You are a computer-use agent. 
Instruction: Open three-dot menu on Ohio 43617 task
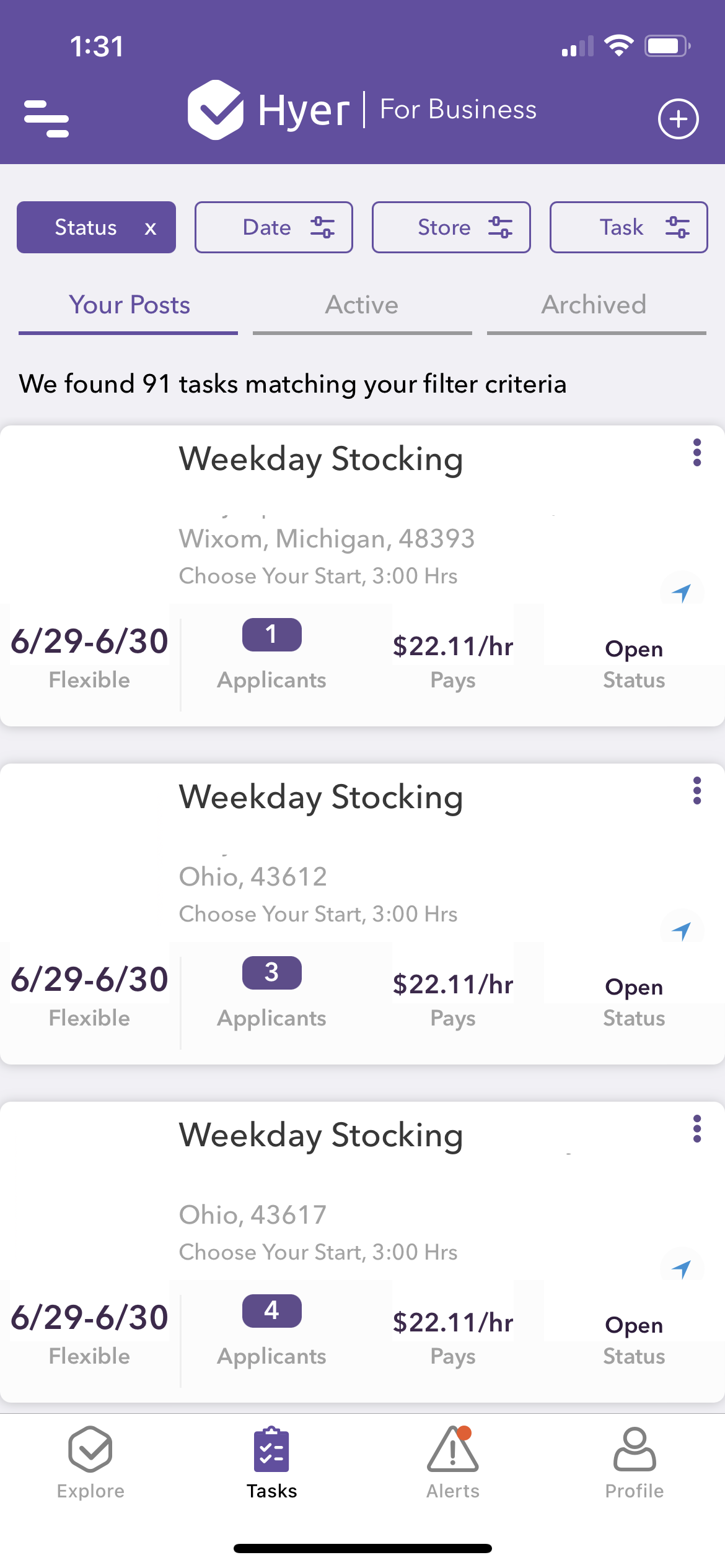(697, 1129)
